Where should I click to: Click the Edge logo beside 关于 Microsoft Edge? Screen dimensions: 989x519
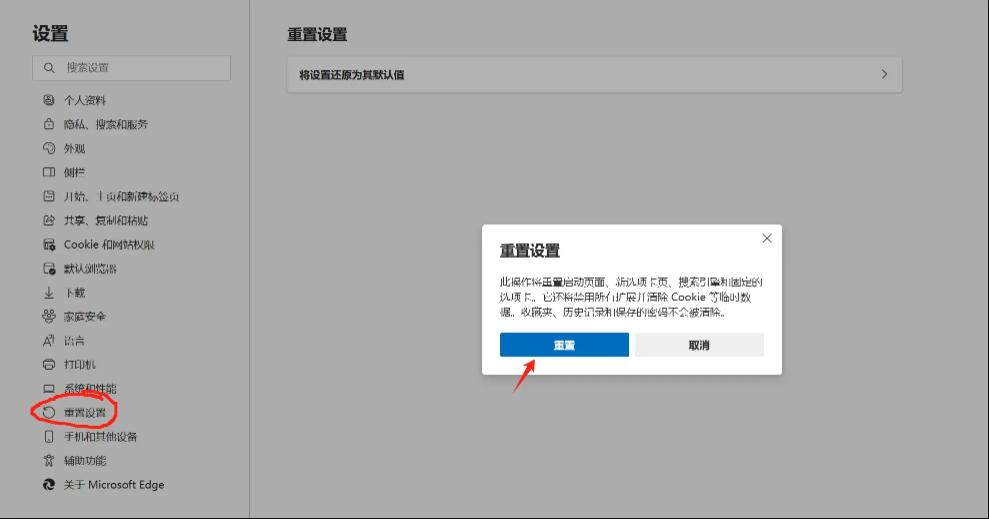coord(48,484)
